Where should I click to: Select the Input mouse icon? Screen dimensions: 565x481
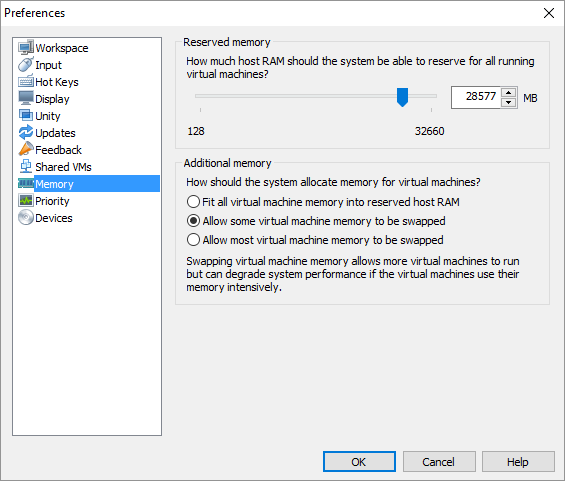26,64
